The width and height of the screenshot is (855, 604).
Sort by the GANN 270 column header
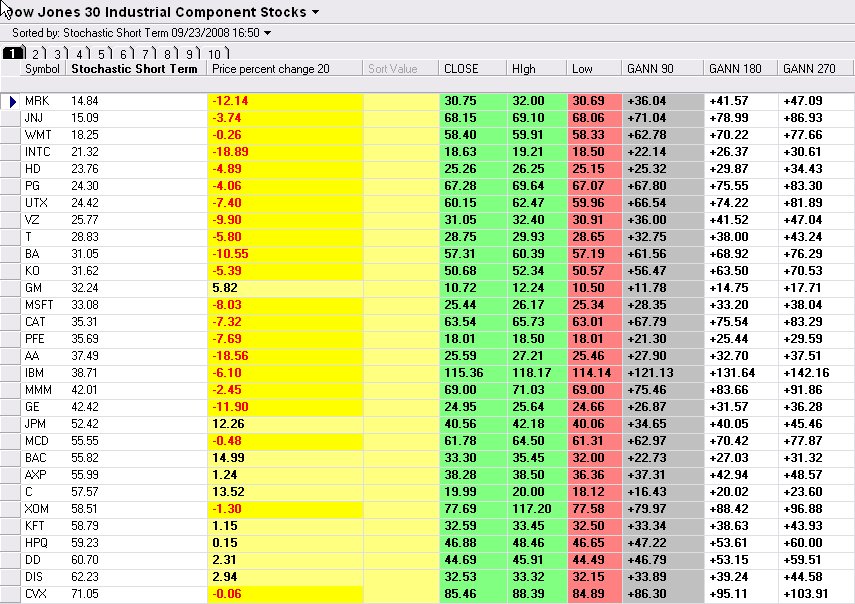tap(815, 69)
